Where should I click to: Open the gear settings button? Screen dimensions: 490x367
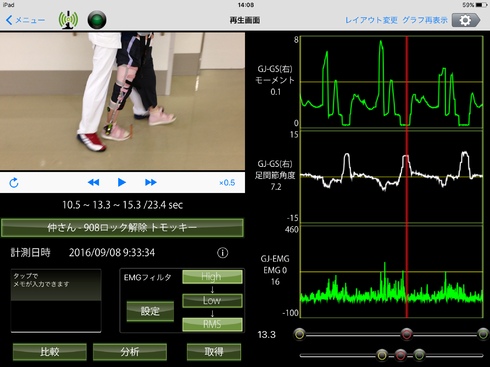[466, 20]
